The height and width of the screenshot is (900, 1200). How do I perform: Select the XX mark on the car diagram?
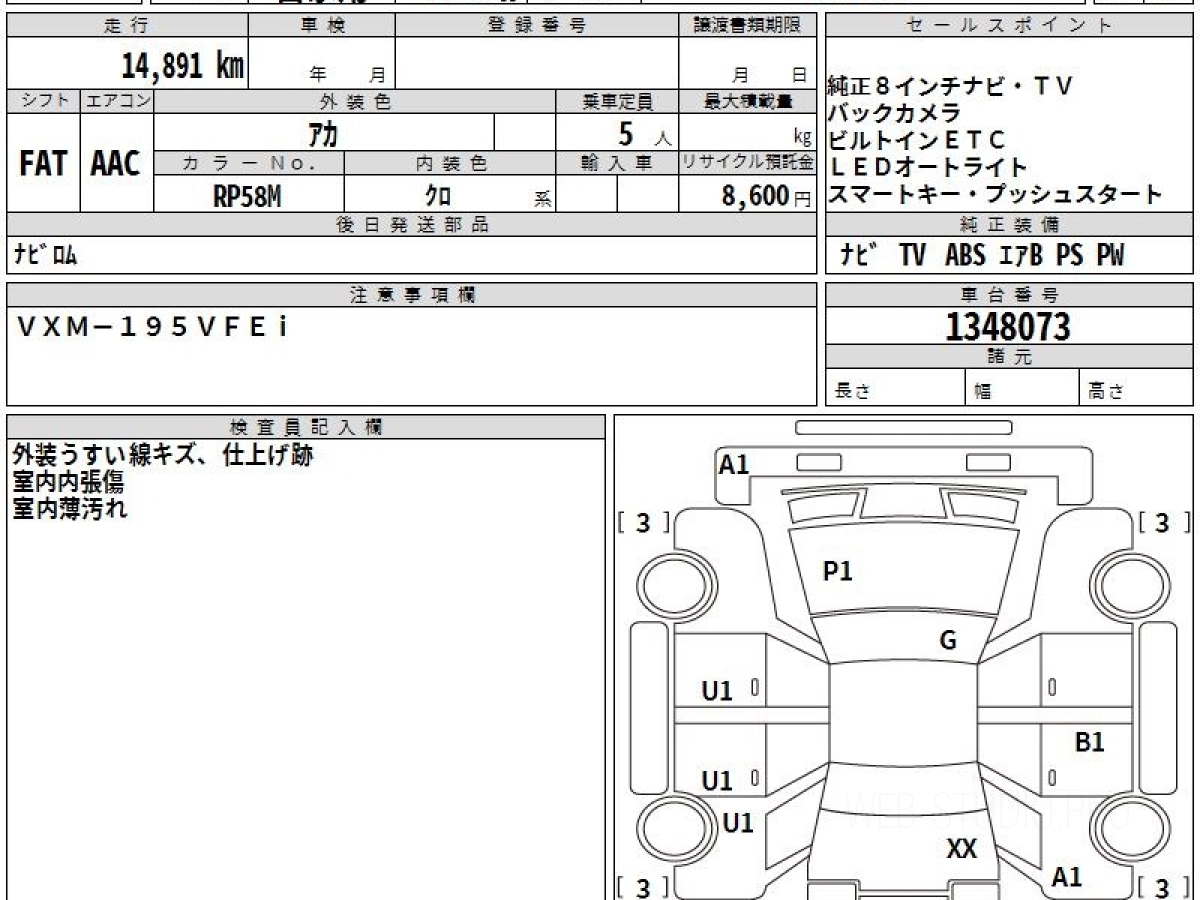click(x=961, y=849)
